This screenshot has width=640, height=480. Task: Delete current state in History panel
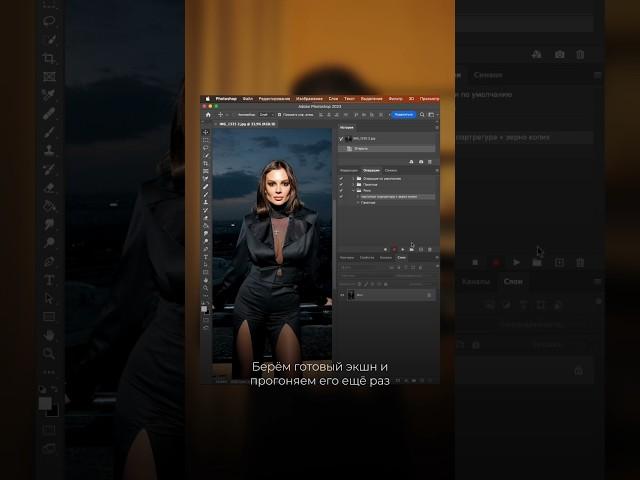tap(429, 162)
